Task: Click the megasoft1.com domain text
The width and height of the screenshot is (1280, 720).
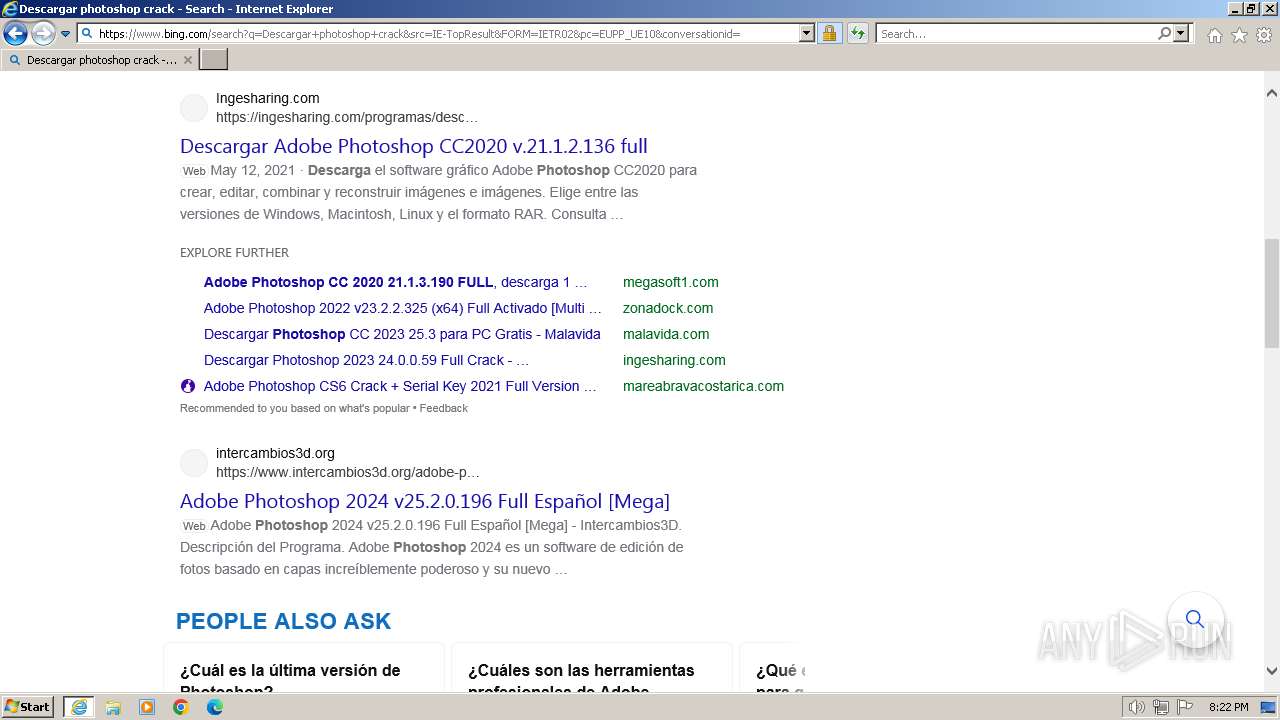Action: click(670, 282)
